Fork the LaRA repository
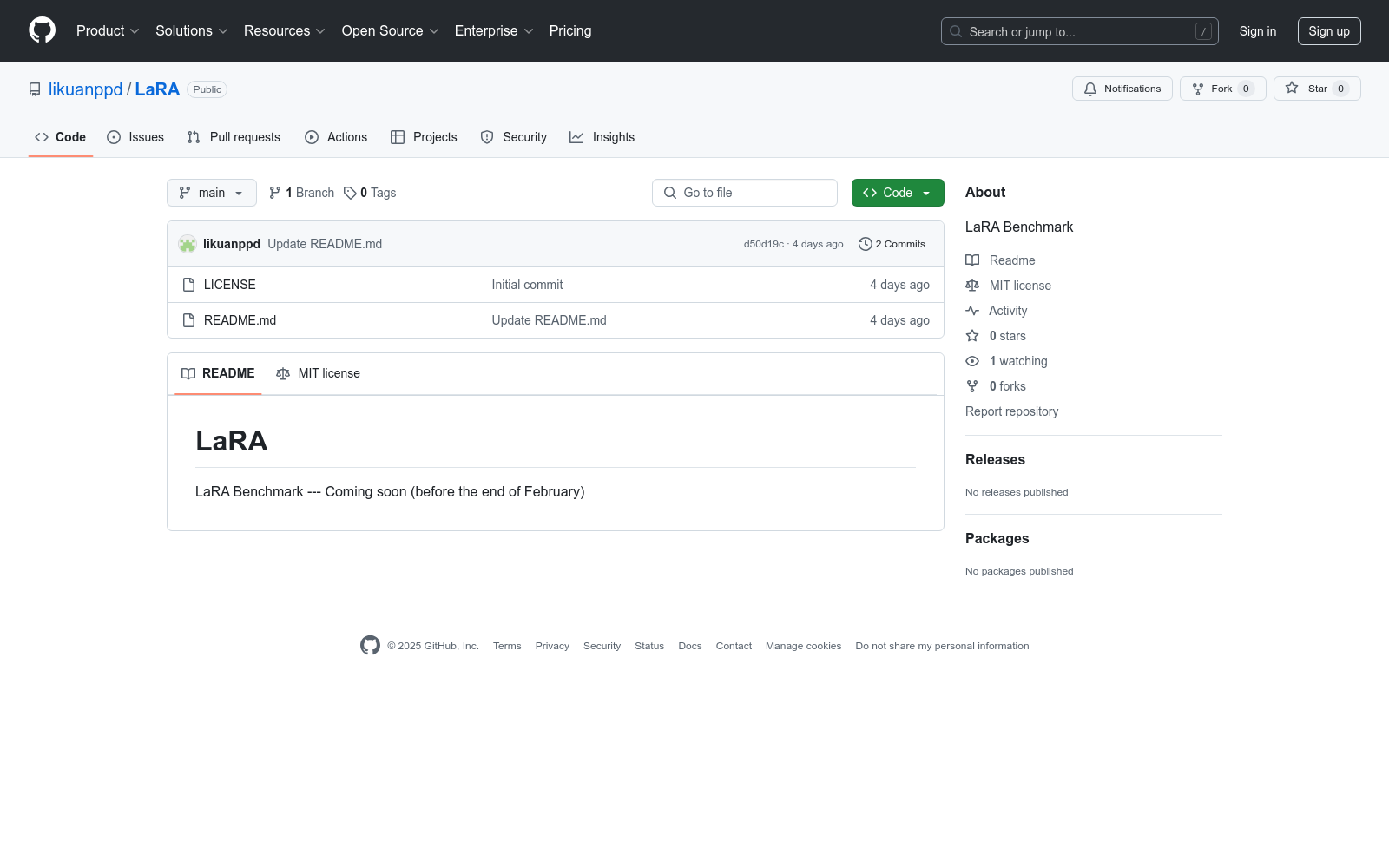Screen dimensions: 1389x868 pos(1223,89)
